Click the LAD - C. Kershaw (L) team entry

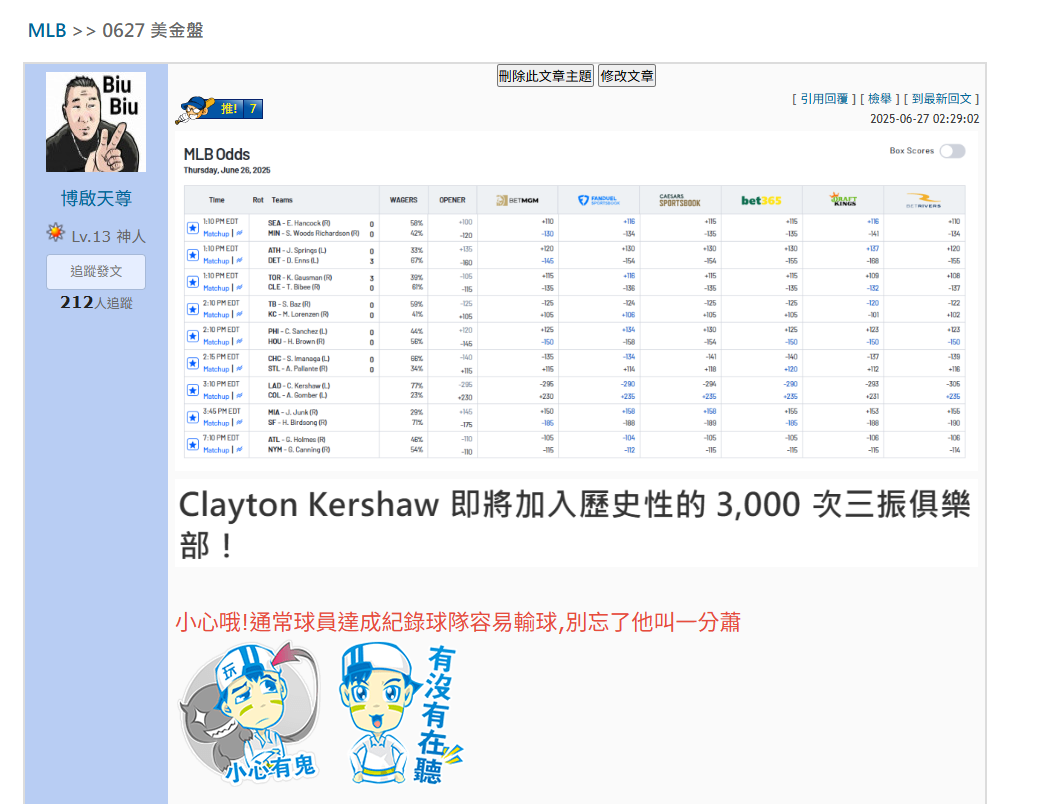coord(299,386)
